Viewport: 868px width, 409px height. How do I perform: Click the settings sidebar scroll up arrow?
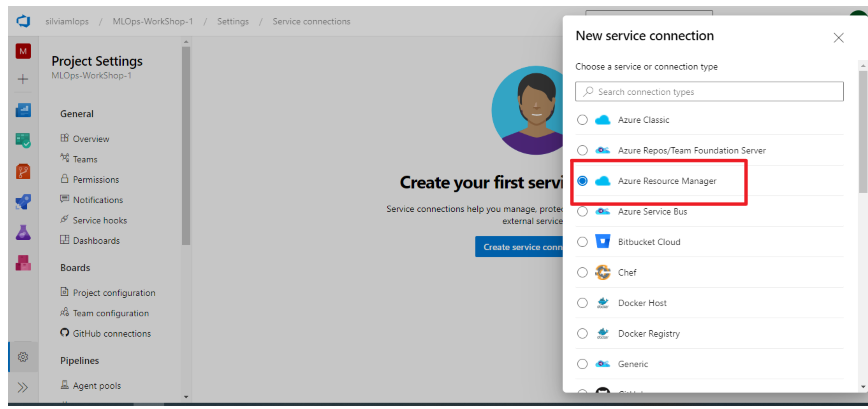coord(186,42)
